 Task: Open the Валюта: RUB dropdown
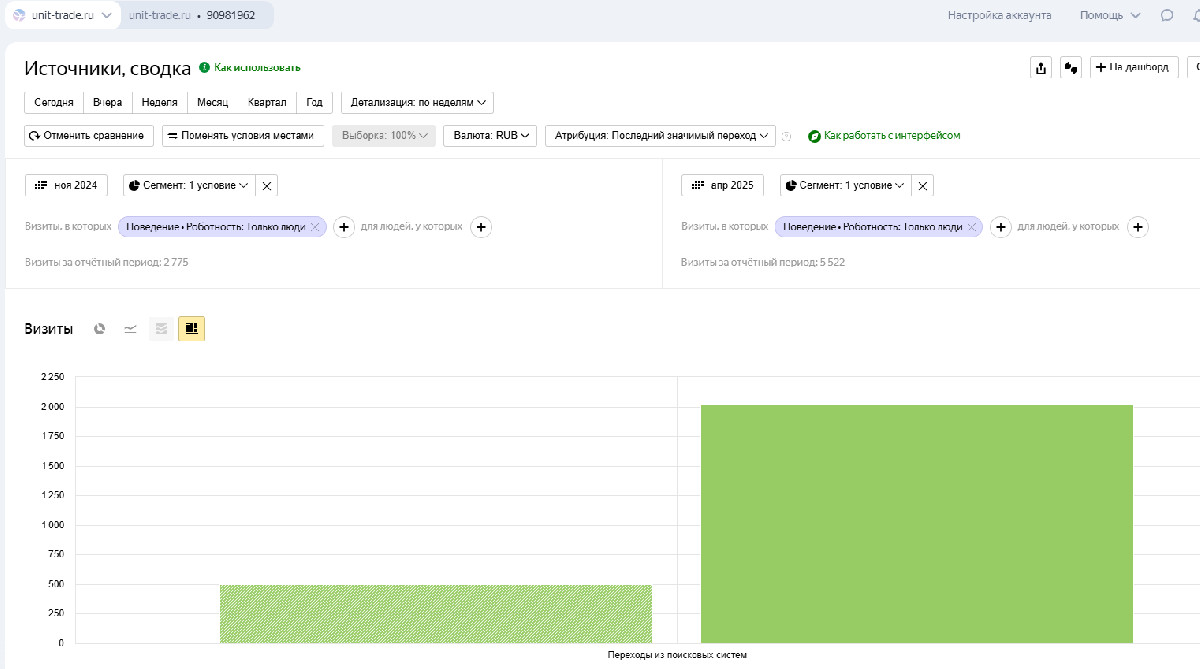[x=490, y=135]
